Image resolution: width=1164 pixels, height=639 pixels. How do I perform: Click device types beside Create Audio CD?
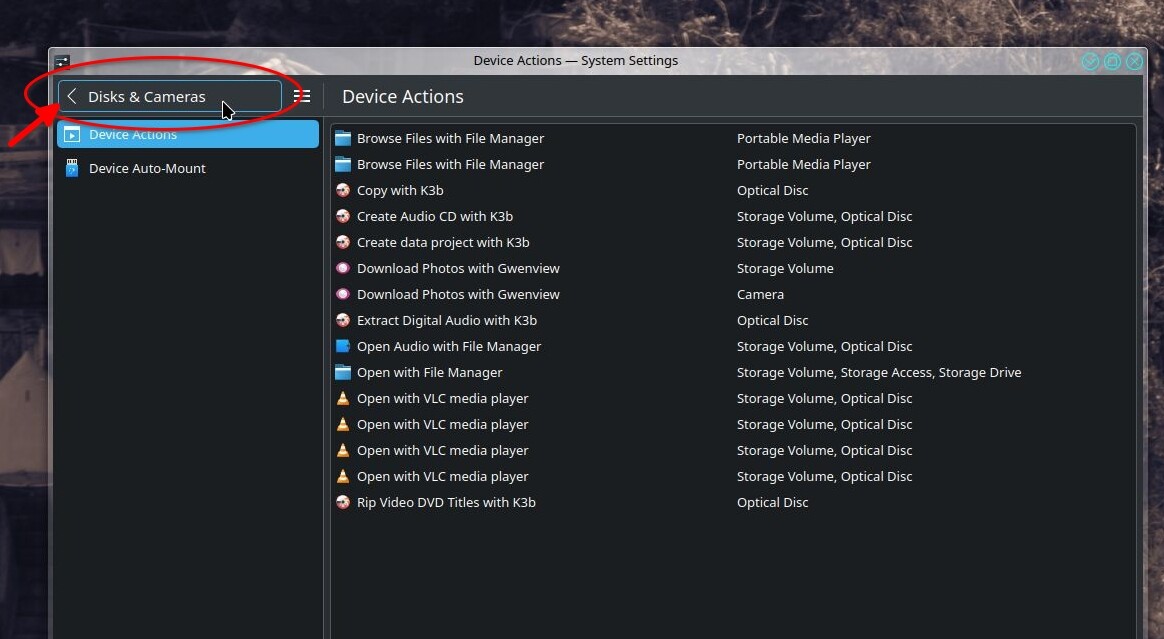tap(824, 216)
